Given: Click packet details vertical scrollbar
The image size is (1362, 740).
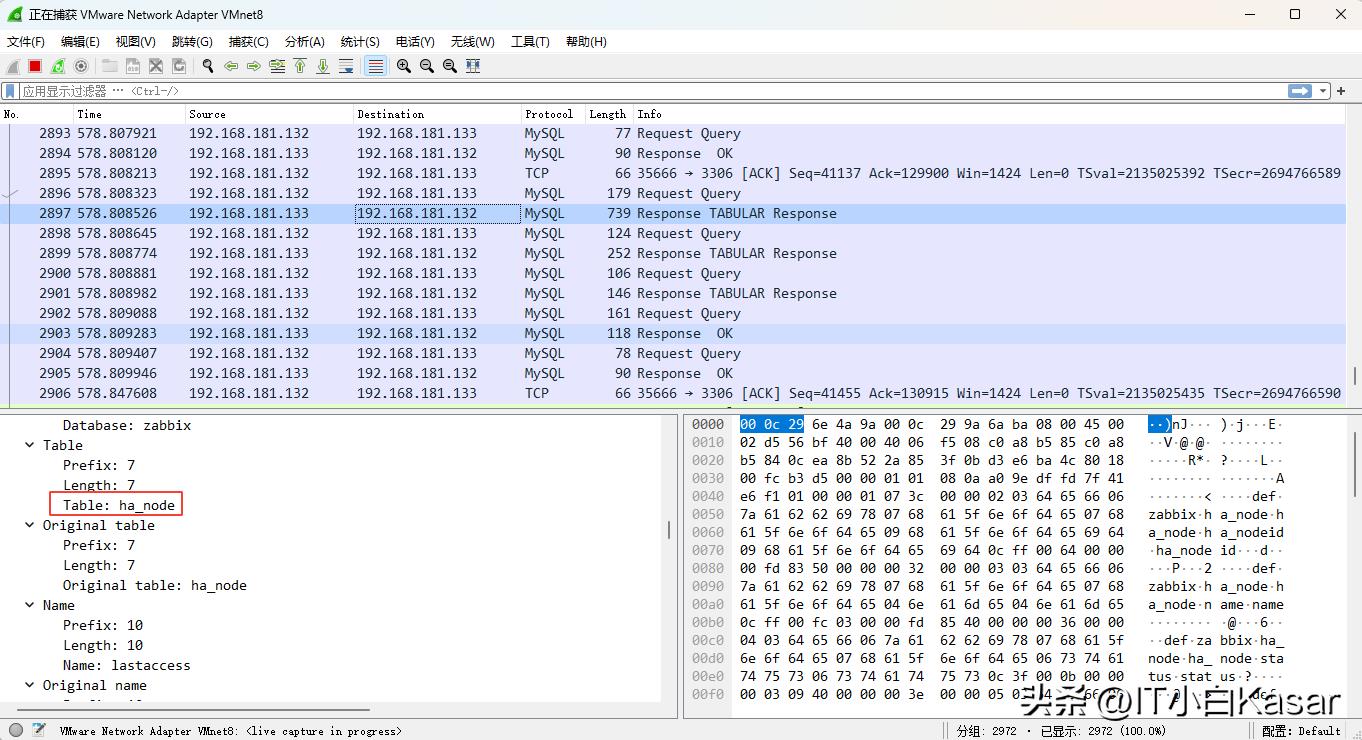Looking at the screenshot, I should [x=668, y=530].
